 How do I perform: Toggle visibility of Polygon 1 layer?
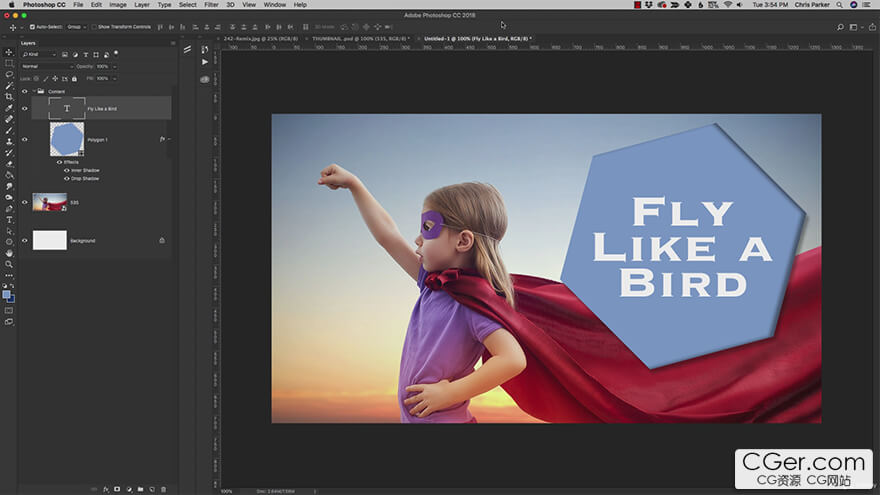click(25, 140)
